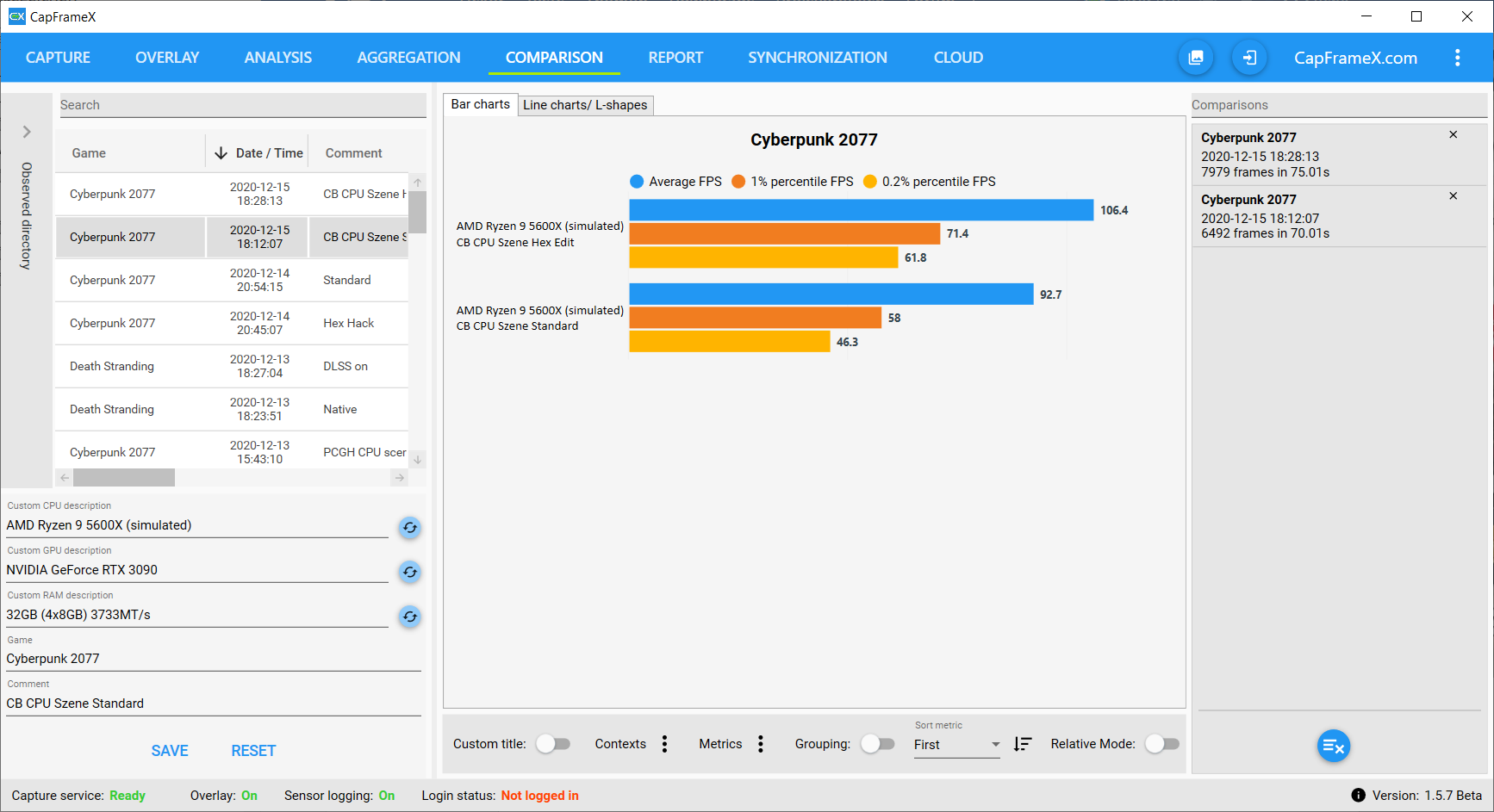Switch to Line charts/ L-shapes tab
The image size is (1494, 812).
click(x=585, y=105)
